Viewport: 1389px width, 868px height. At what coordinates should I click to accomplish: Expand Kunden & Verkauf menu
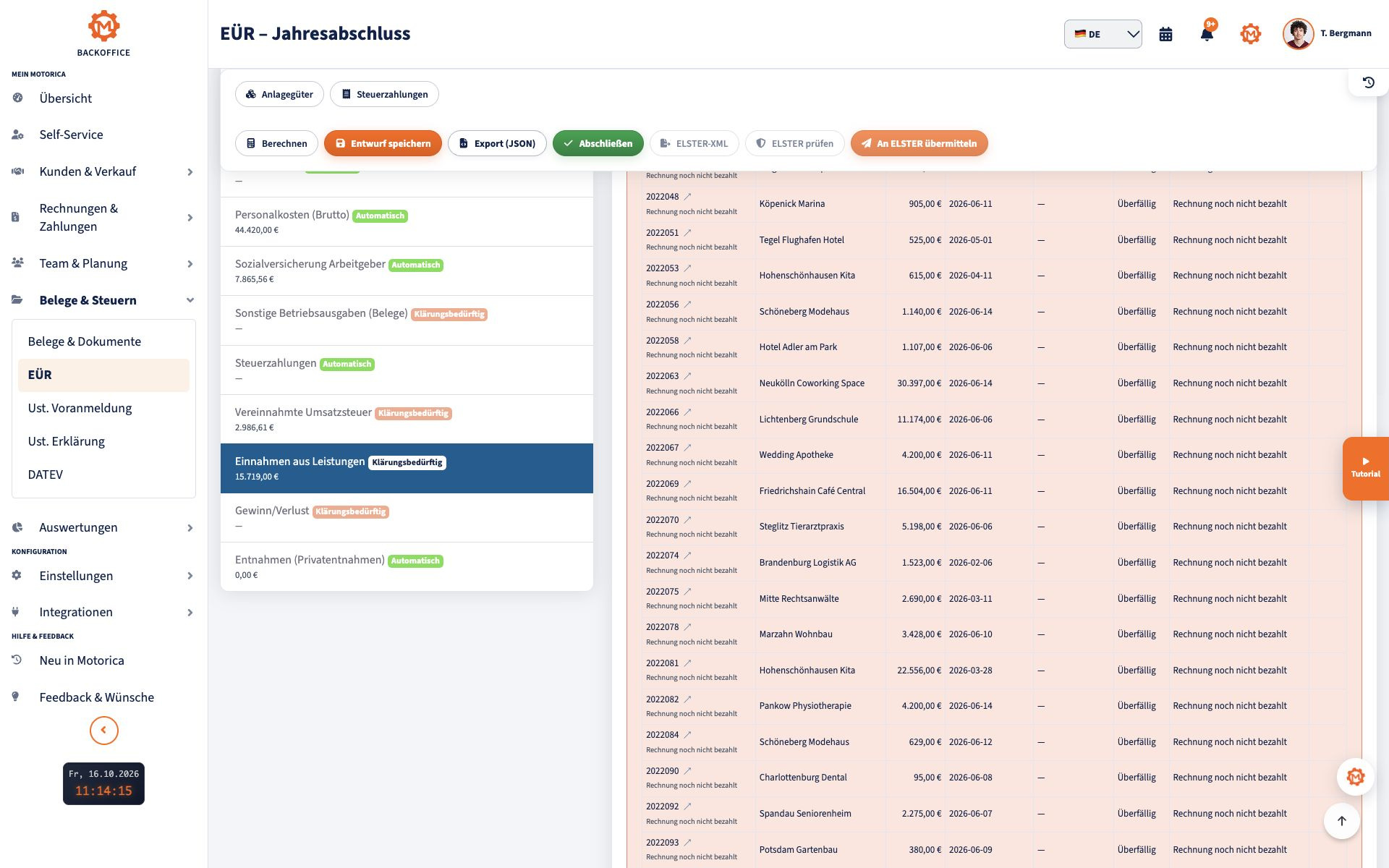[103, 171]
